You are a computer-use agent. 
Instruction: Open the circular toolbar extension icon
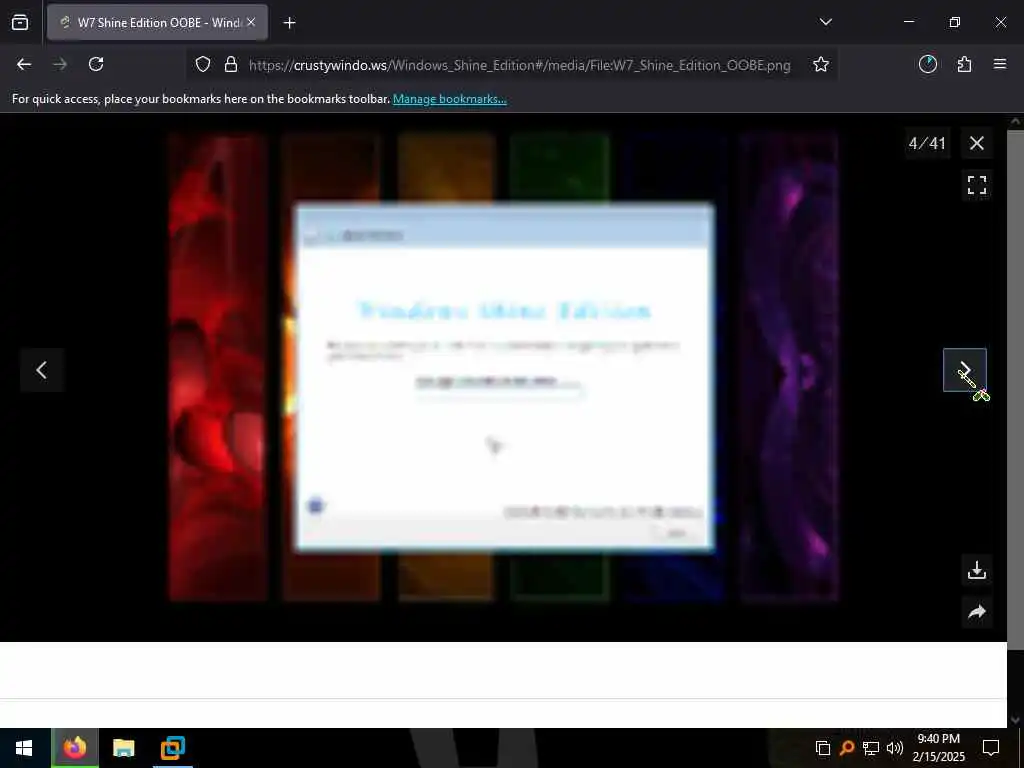point(927,64)
